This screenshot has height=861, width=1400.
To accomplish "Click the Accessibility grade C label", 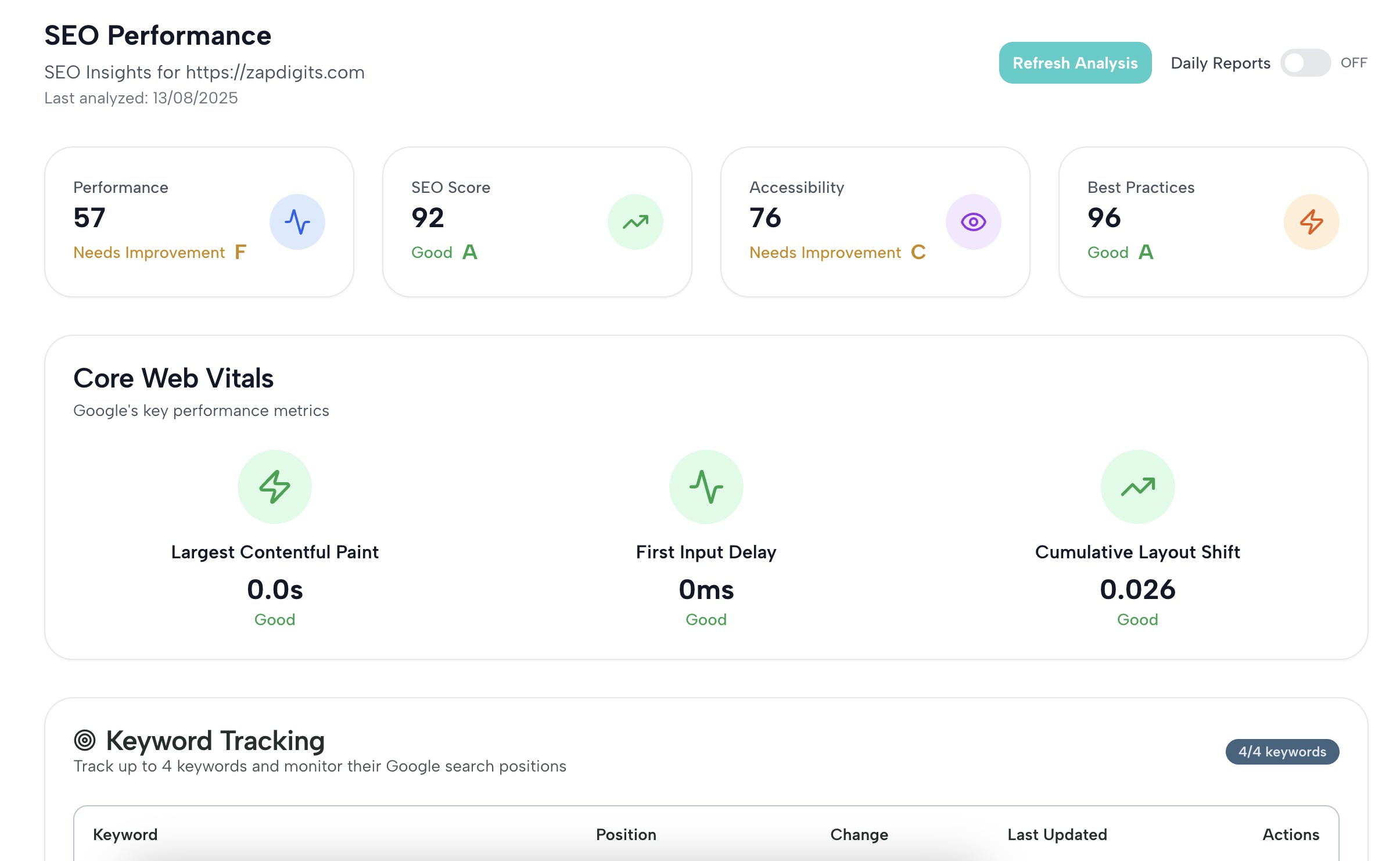I will coord(918,252).
